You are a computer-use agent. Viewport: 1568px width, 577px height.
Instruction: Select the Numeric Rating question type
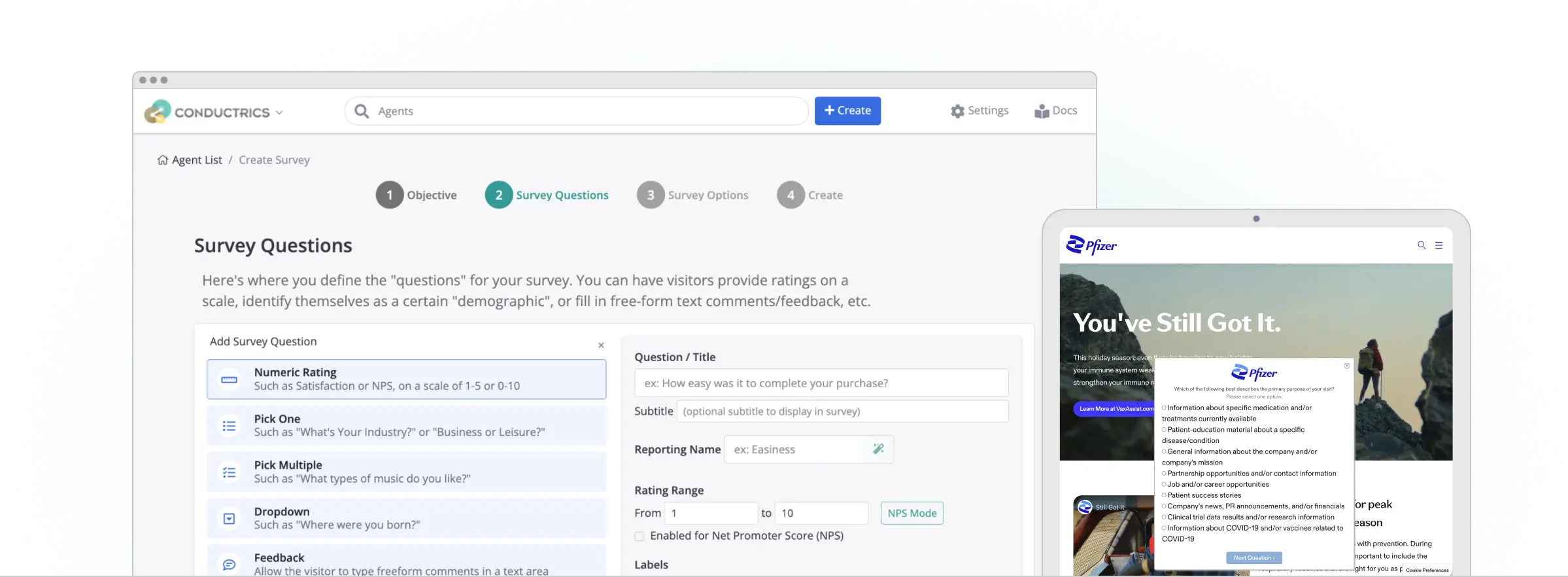click(x=406, y=379)
